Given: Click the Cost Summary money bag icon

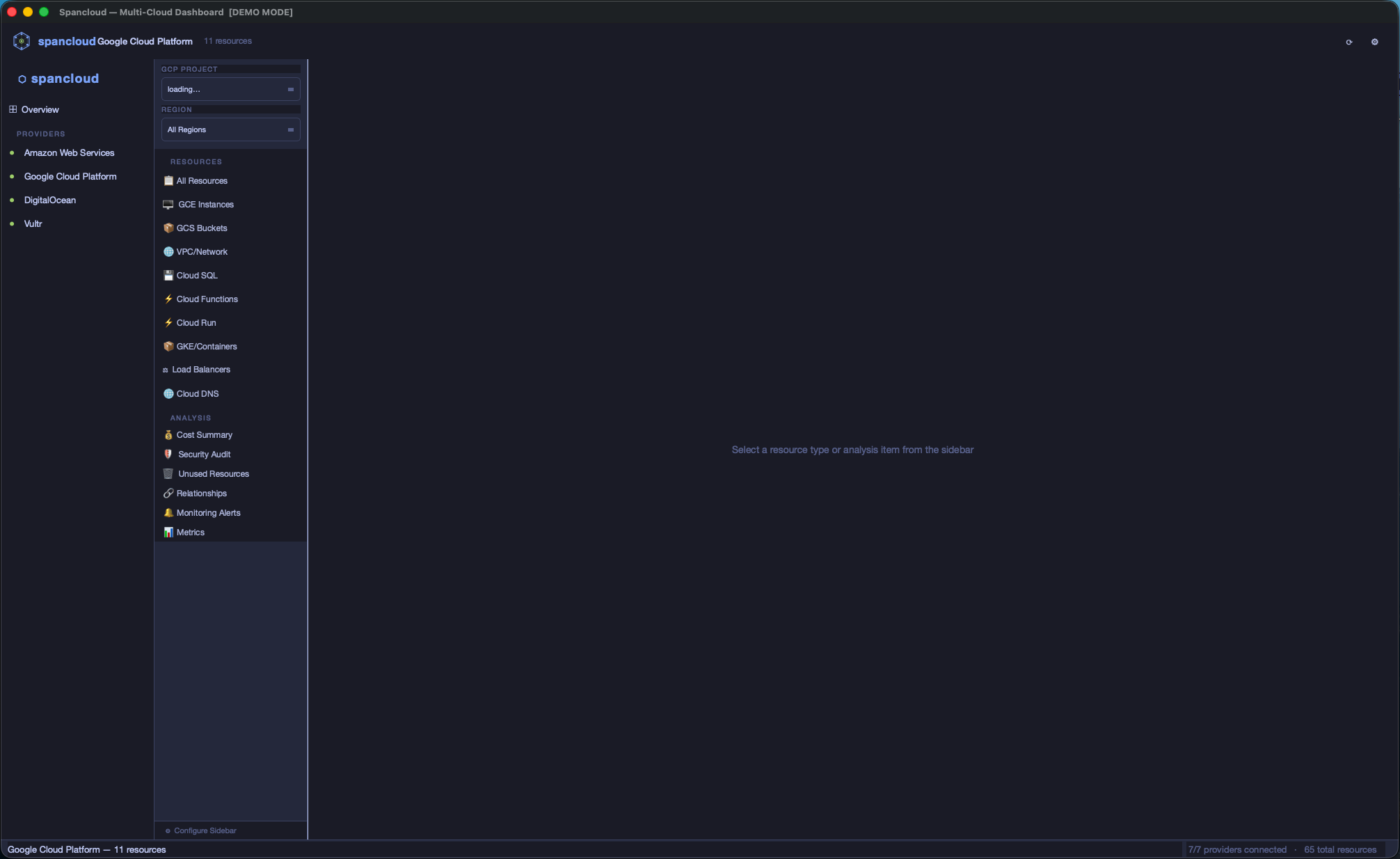Looking at the screenshot, I should click(168, 435).
